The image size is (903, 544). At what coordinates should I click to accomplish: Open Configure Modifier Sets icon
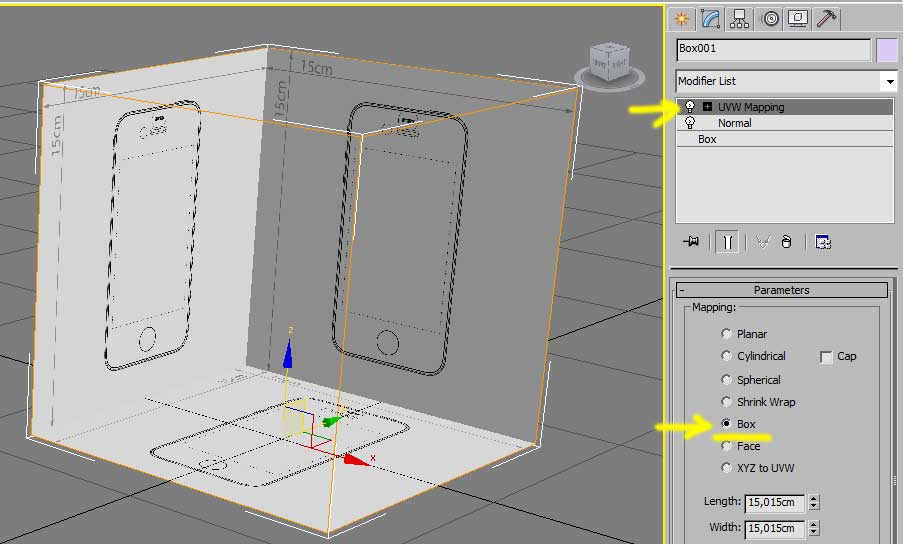tap(823, 242)
